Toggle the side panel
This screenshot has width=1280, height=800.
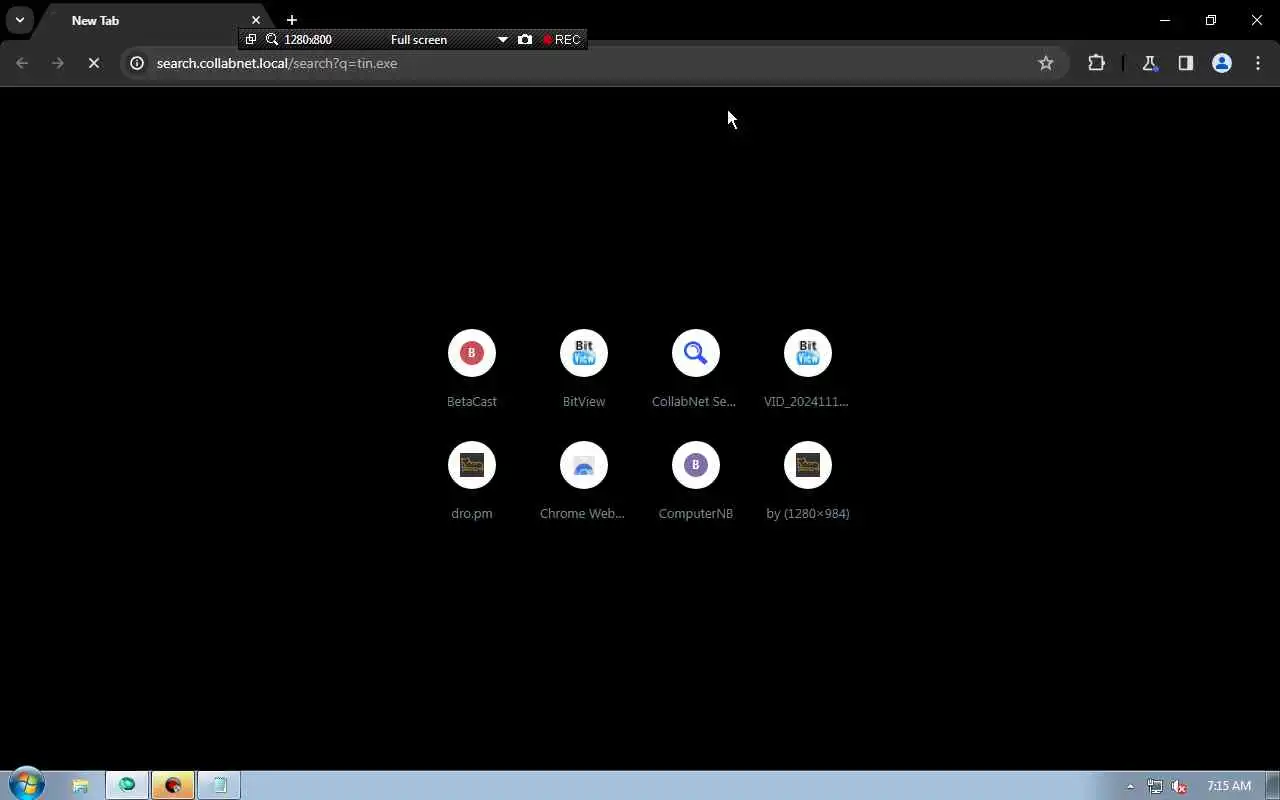tap(1185, 63)
